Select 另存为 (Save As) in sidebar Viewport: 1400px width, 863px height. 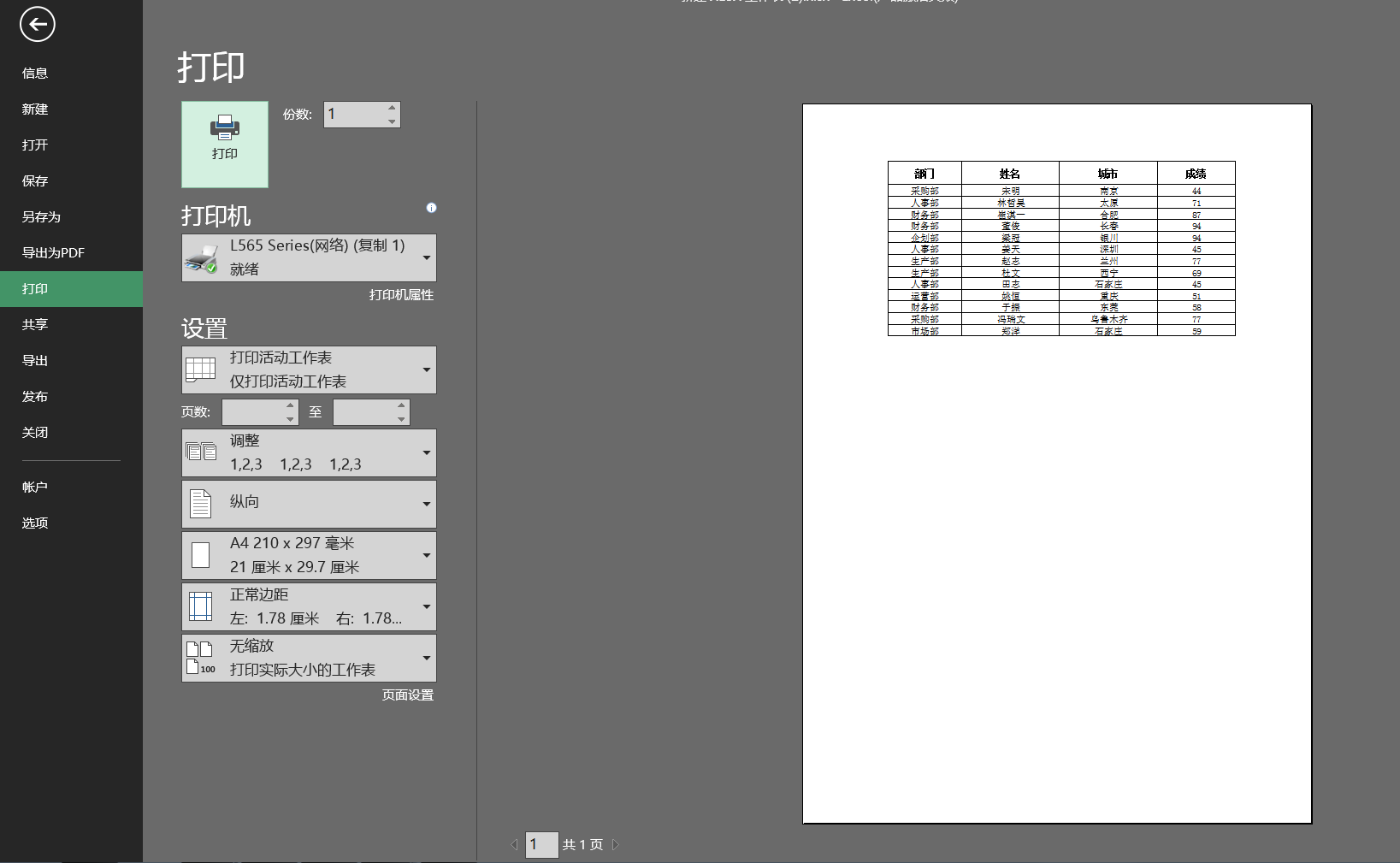tap(71, 217)
